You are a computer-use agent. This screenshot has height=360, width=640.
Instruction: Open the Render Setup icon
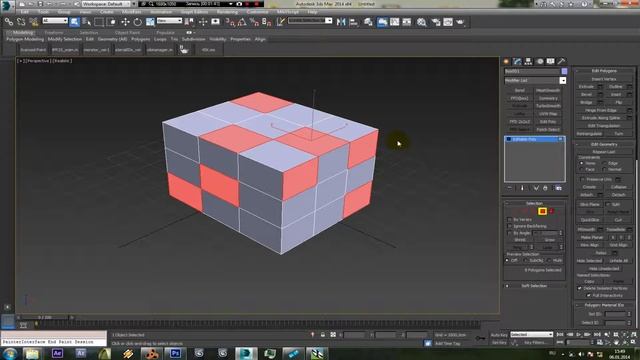coord(436,22)
